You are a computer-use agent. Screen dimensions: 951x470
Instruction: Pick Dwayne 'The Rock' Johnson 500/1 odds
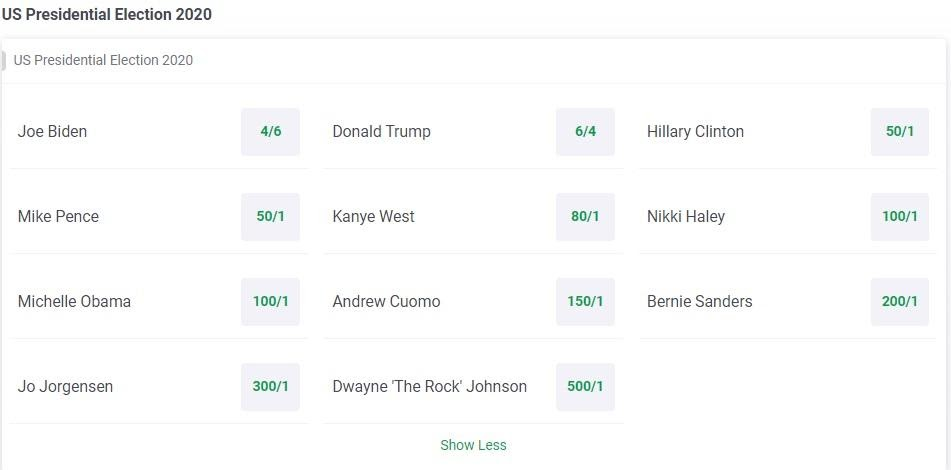585,386
